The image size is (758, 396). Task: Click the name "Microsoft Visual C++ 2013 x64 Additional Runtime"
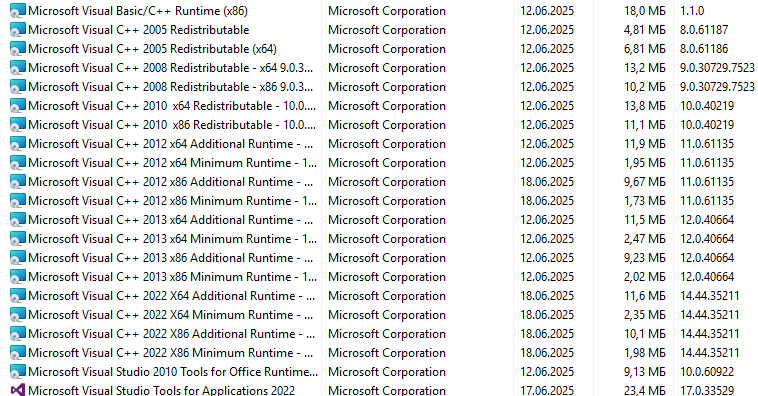click(x=171, y=220)
